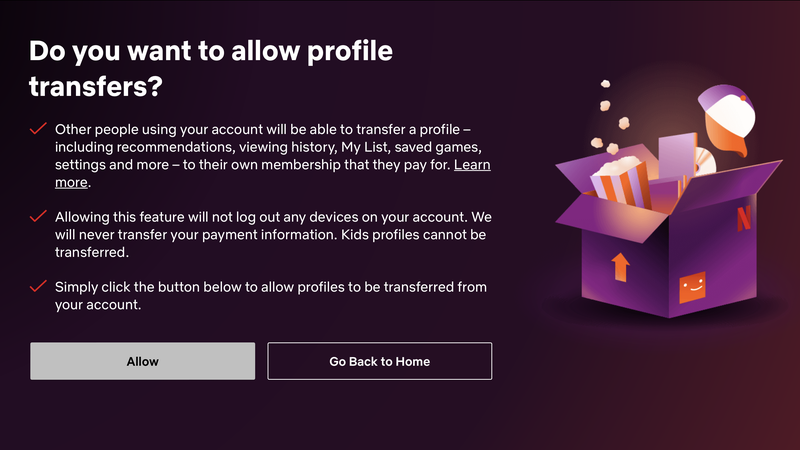800x450 pixels.
Task: Click the red checkmark beside "Allowing this feature"
Action: click(x=38, y=216)
